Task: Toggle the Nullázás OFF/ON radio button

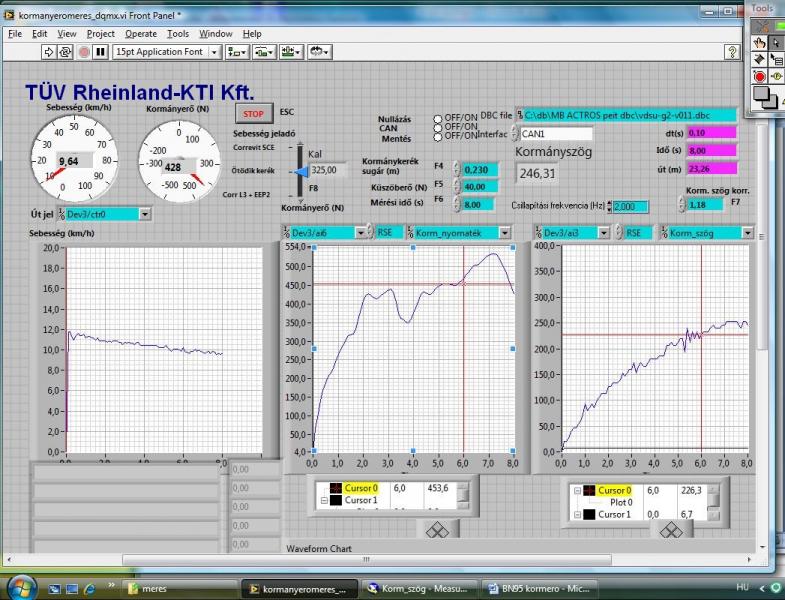Action: [x=438, y=119]
